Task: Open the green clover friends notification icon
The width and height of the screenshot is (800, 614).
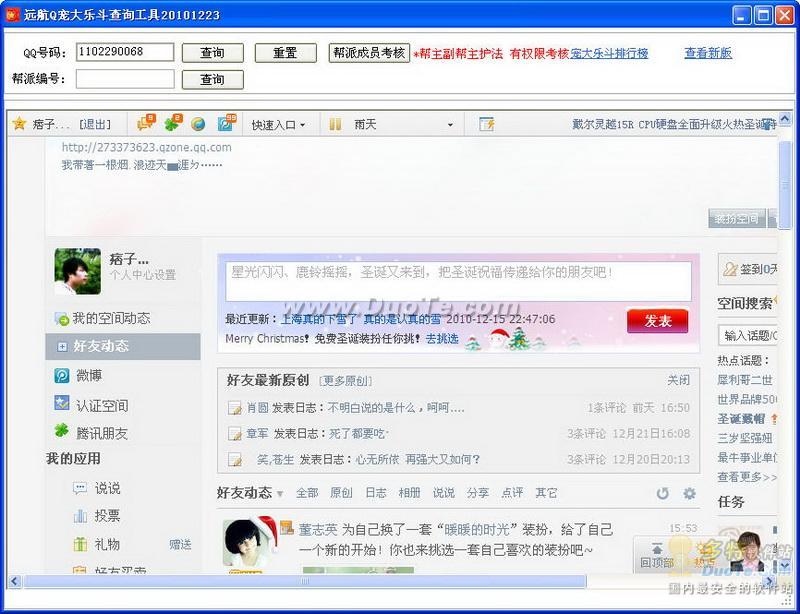Action: [x=173, y=122]
